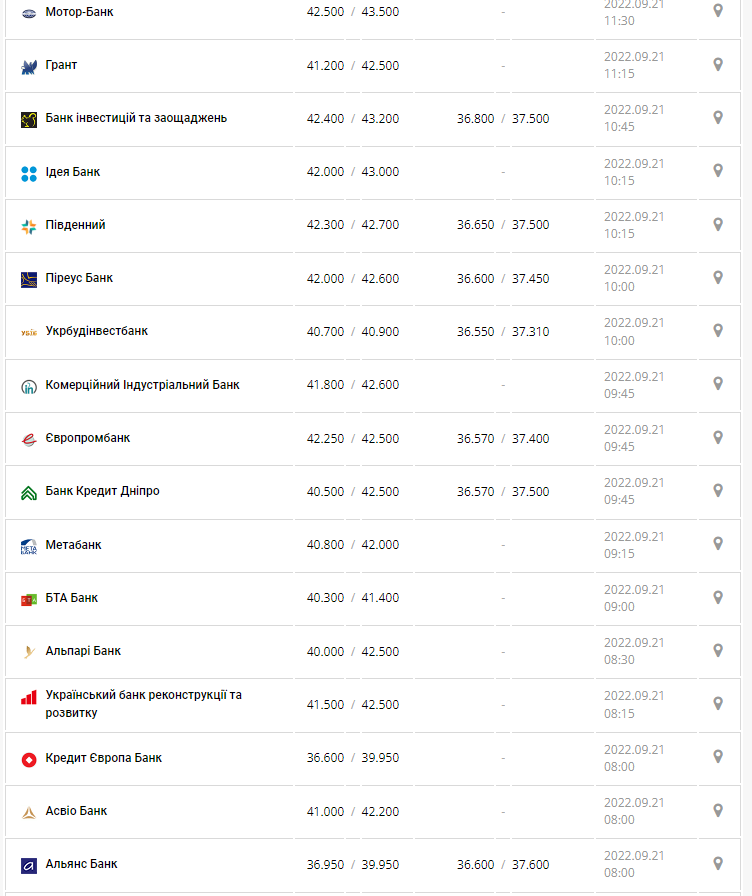This screenshot has height=896, width=752.
Task: Click Укрбудінвестбанк rate 40.700 / 40.900
Action: coord(352,331)
